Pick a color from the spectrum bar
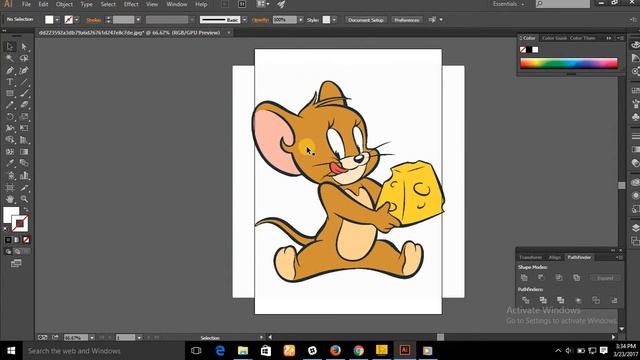Image resolution: width=640 pixels, height=360 pixels. 569,63
